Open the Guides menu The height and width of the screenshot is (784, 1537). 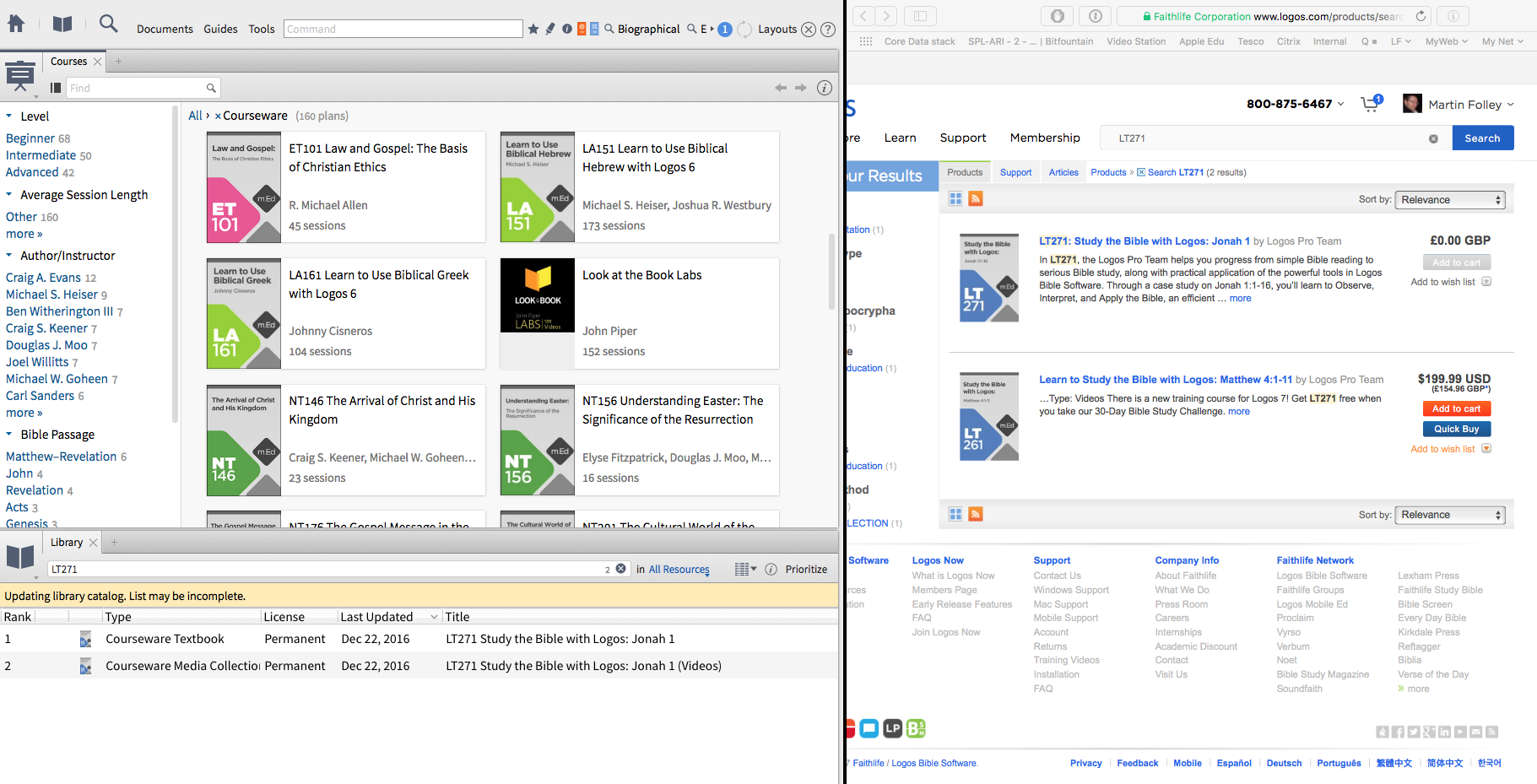[x=220, y=29]
